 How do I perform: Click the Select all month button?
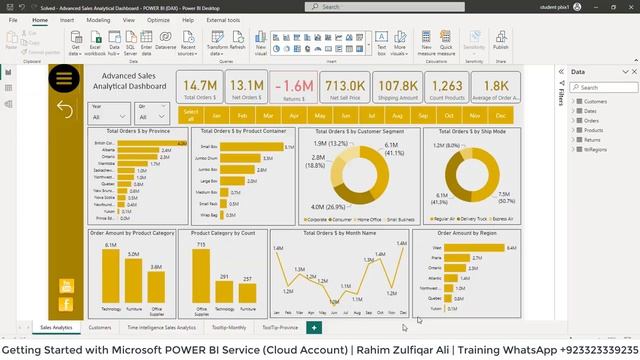coord(191,116)
